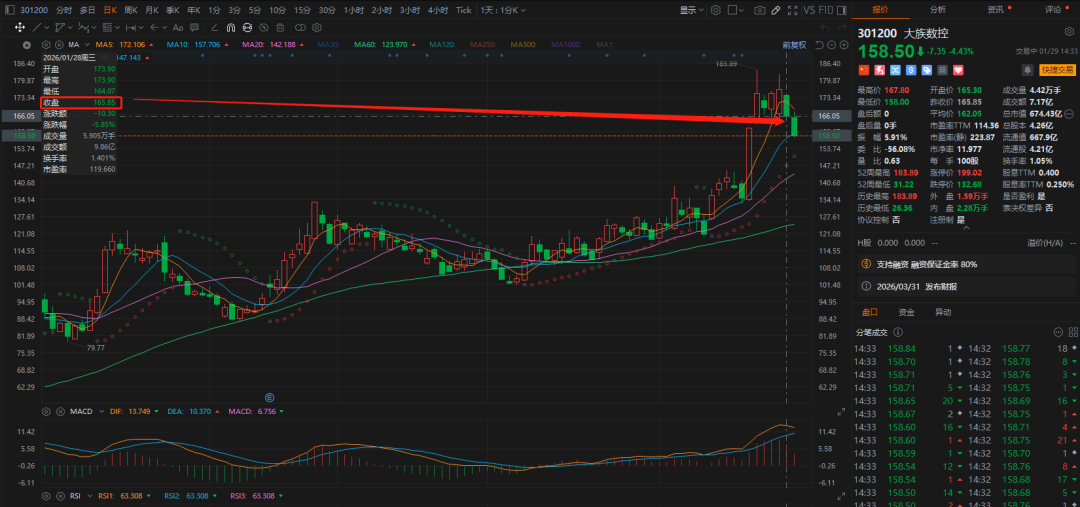The image size is (1080, 507).
Task: Select the crosshair move cursor tool
Action: click(19, 28)
